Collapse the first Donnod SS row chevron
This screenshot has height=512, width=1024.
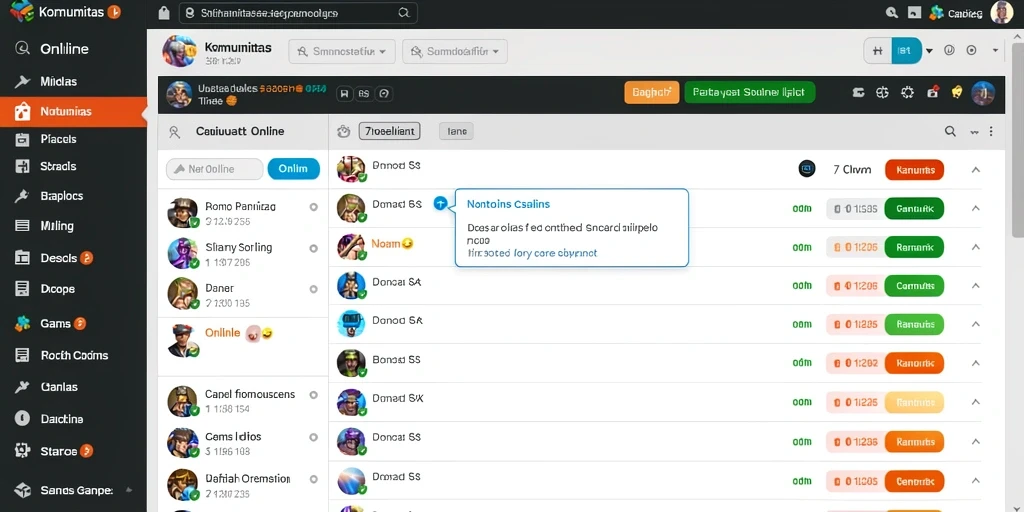tap(976, 170)
